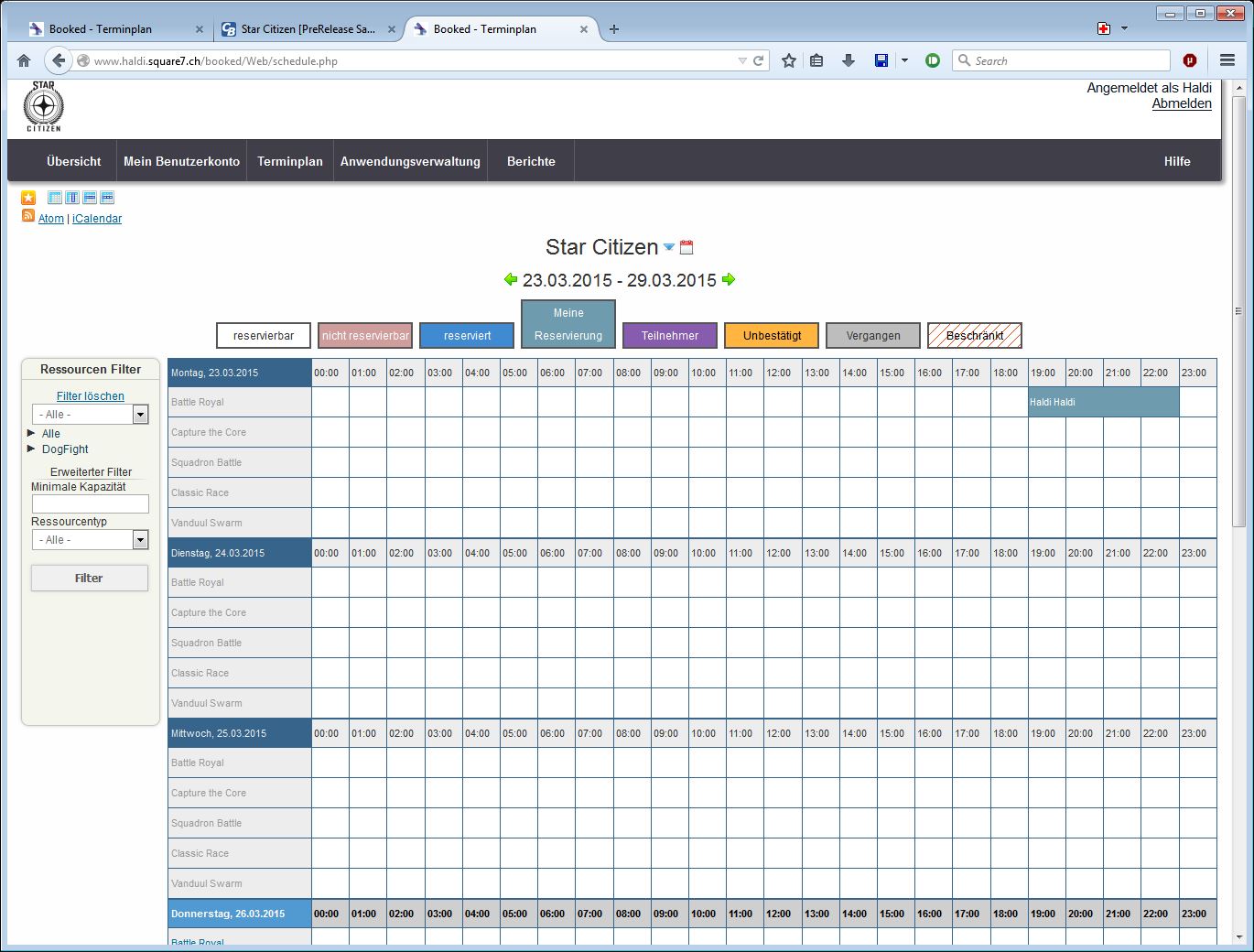Click Capture the Core under Dienstag
This screenshot has width=1254, height=952.
pyautogui.click(x=209, y=612)
